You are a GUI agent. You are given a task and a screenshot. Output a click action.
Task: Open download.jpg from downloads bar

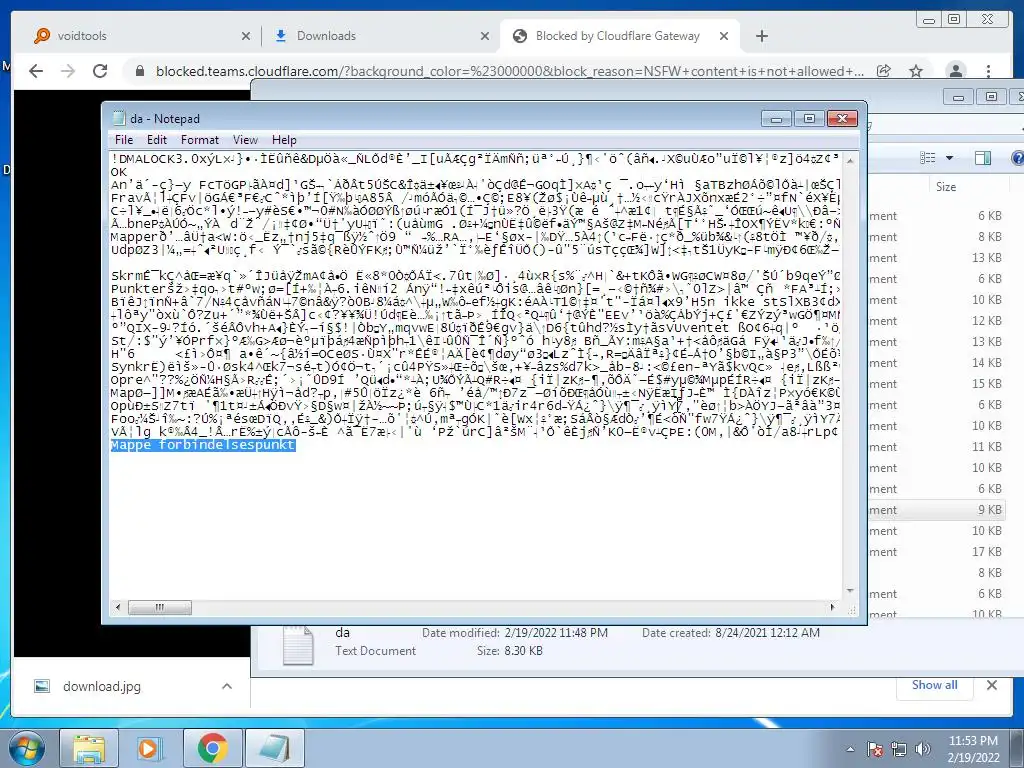coord(102,686)
